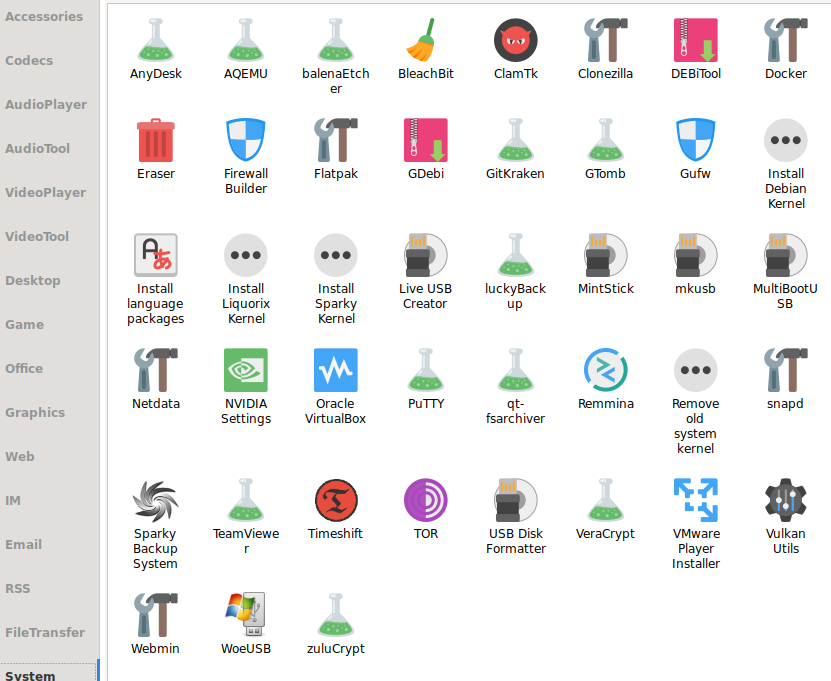This screenshot has height=681, width=831.
Task: Choose the GDebi package icon
Action: tap(426, 140)
